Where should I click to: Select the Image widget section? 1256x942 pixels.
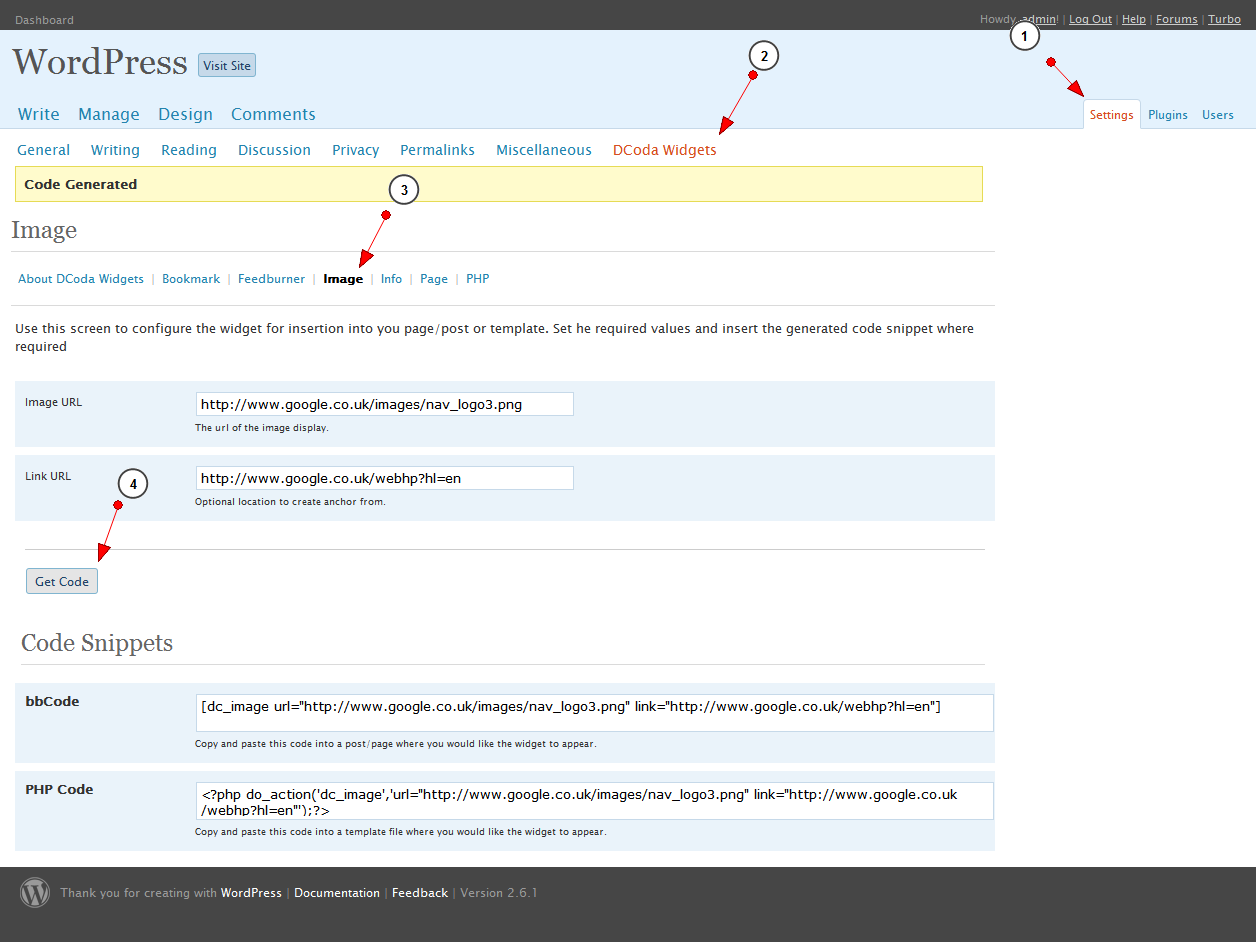coord(343,279)
